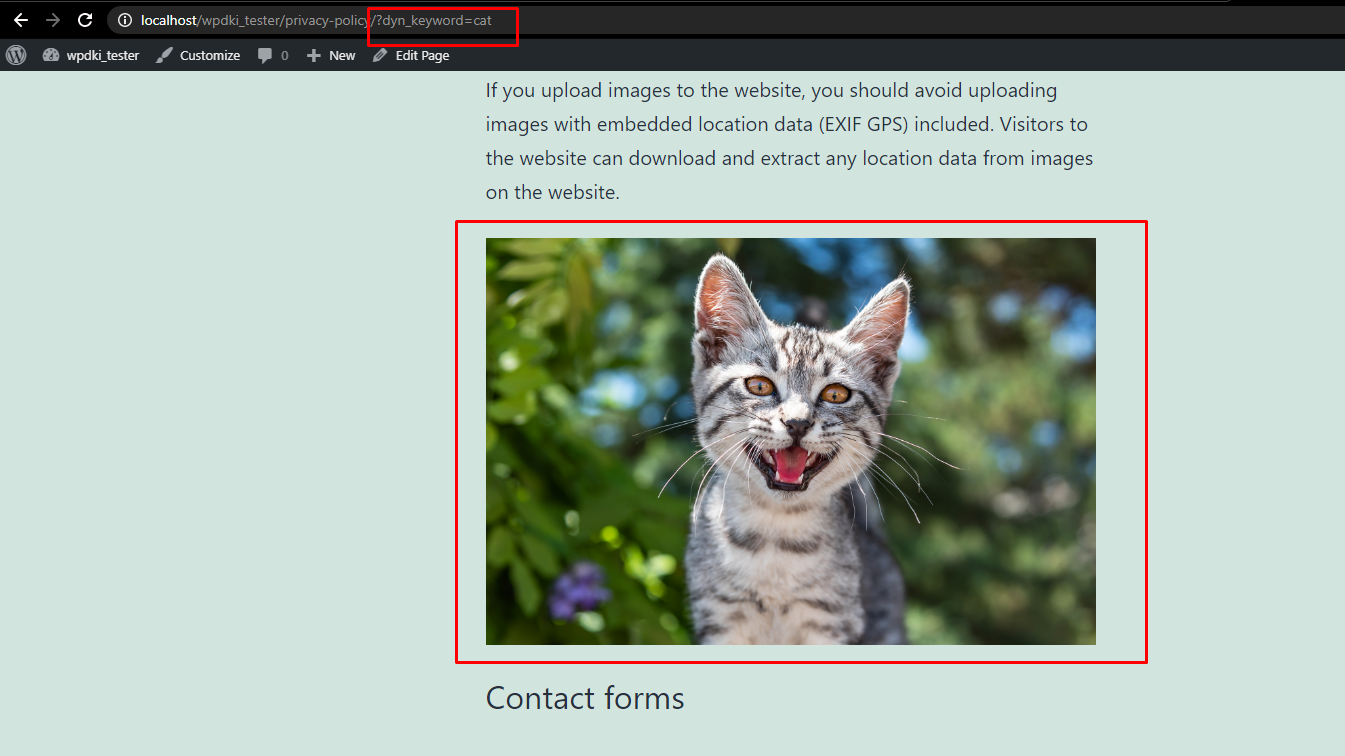Click the paintbrush icon beside Customize
Viewport: 1345px width, 756px height.
pos(165,55)
